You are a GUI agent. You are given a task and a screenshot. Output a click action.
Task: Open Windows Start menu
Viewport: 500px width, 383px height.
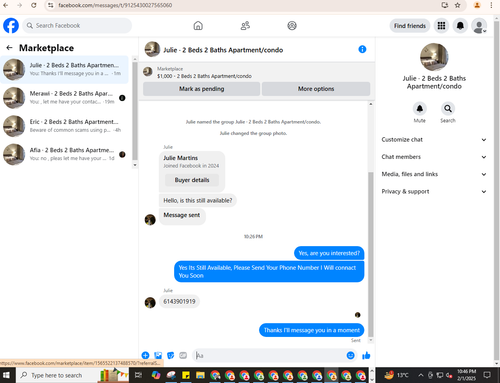click(x=7, y=375)
